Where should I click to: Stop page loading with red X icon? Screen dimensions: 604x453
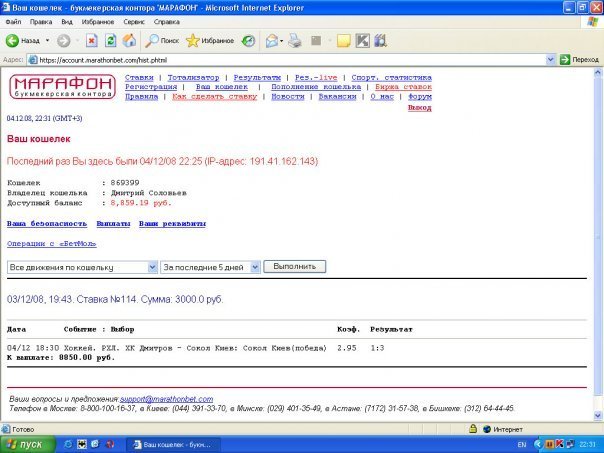[91, 40]
